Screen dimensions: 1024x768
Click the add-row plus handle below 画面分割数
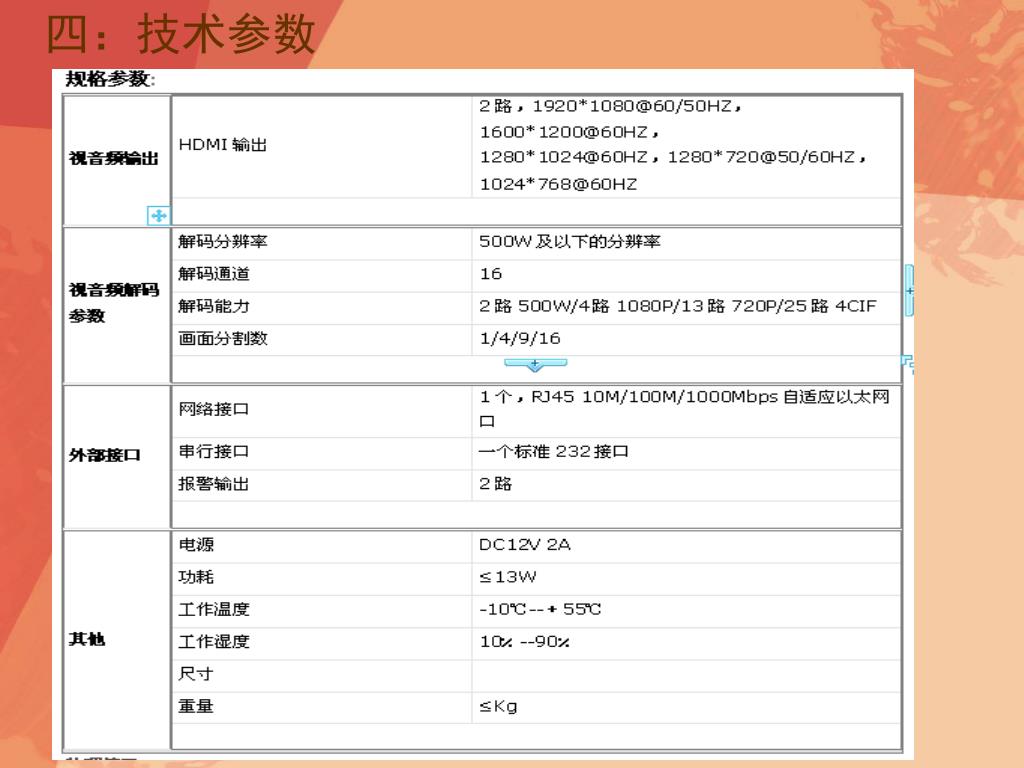click(x=535, y=365)
